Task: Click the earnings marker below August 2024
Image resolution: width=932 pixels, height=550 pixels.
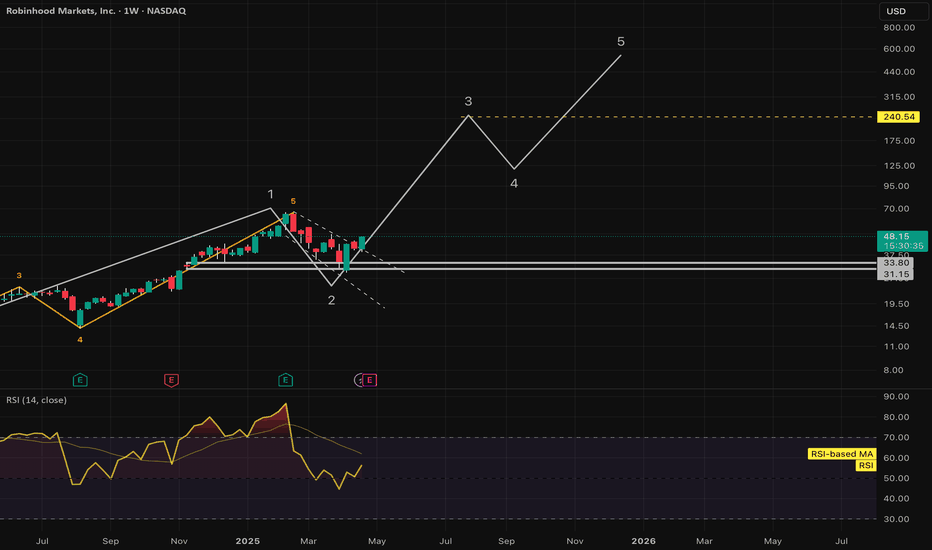Action: pyautogui.click(x=80, y=380)
